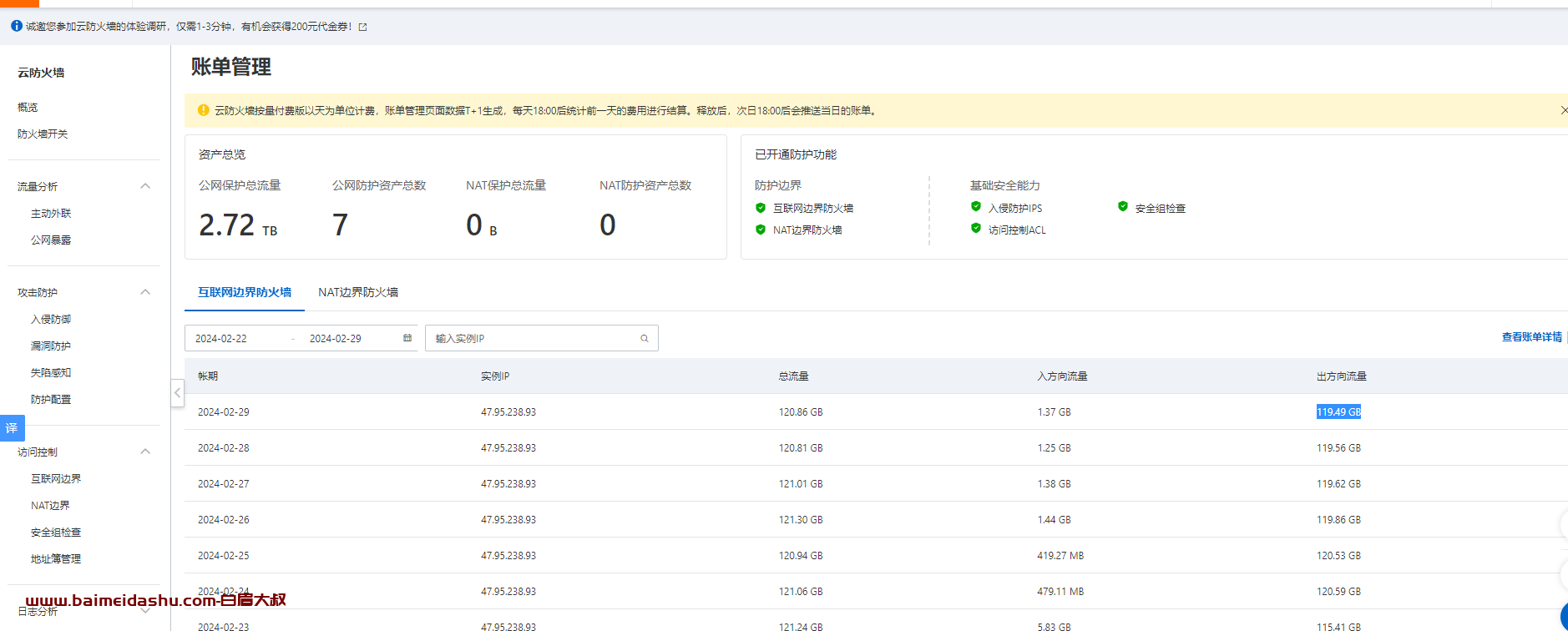The height and width of the screenshot is (631, 1568).
Task: Click the 419.27 MB inbound value
Action: tap(1061, 556)
